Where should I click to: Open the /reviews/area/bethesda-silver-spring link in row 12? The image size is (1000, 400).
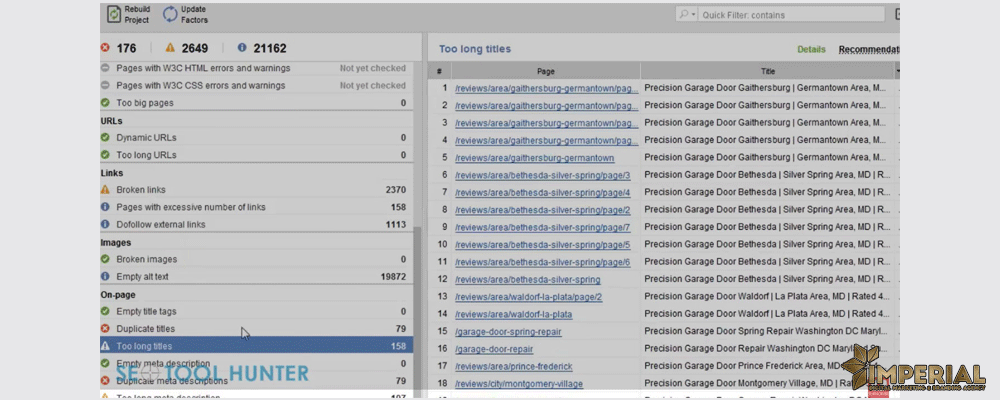527,279
